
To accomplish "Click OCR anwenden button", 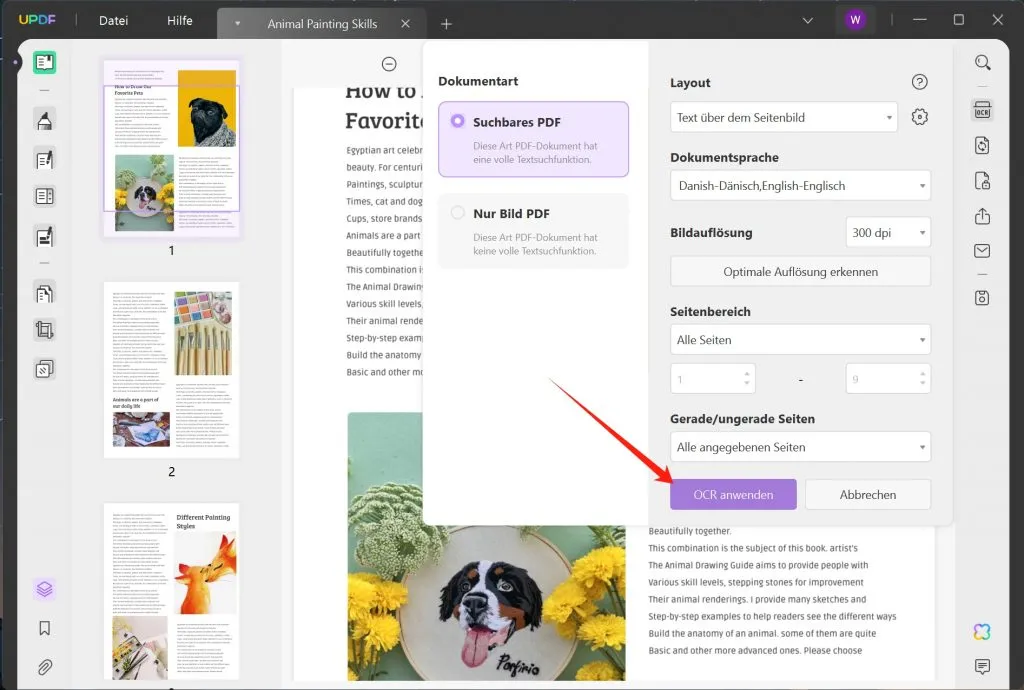I will (x=733, y=495).
